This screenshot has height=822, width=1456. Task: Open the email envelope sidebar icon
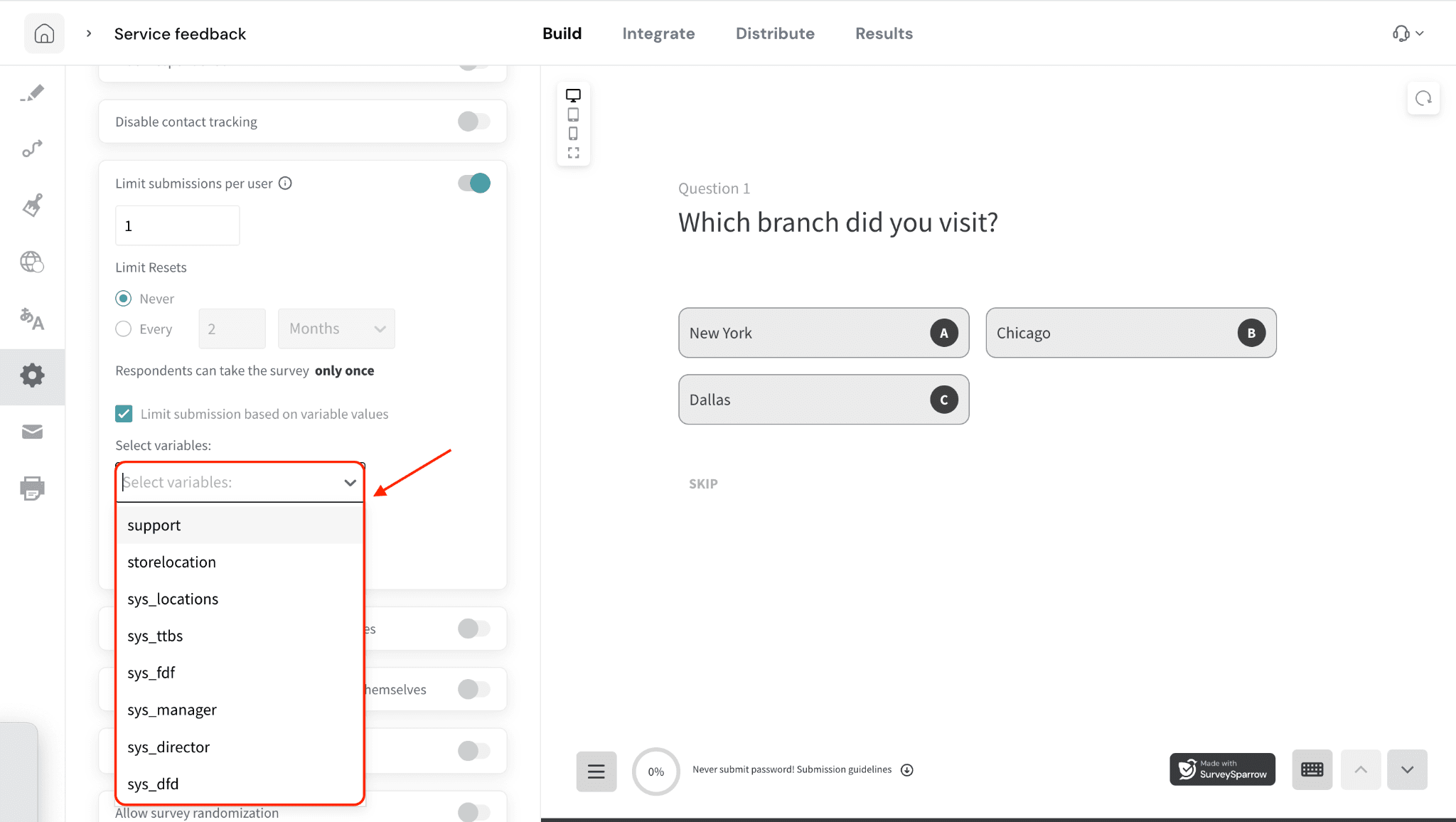pos(32,432)
